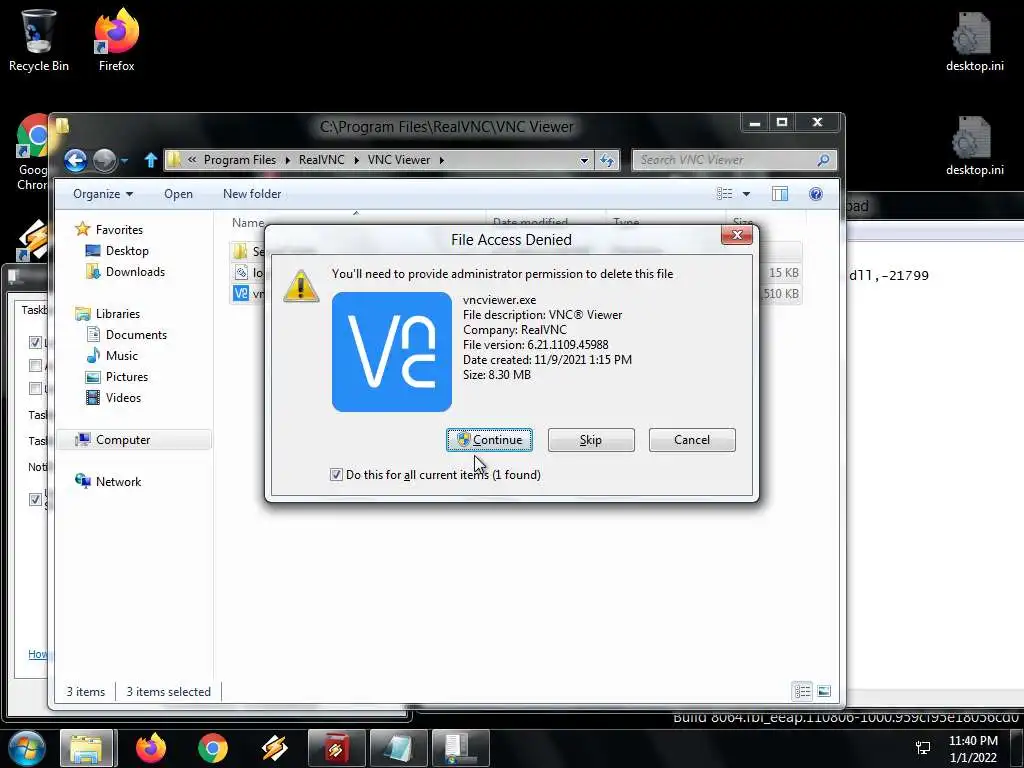The width and height of the screenshot is (1024, 768).
Task: Click the Winamp lightning icon on taskbar
Action: pos(274,748)
